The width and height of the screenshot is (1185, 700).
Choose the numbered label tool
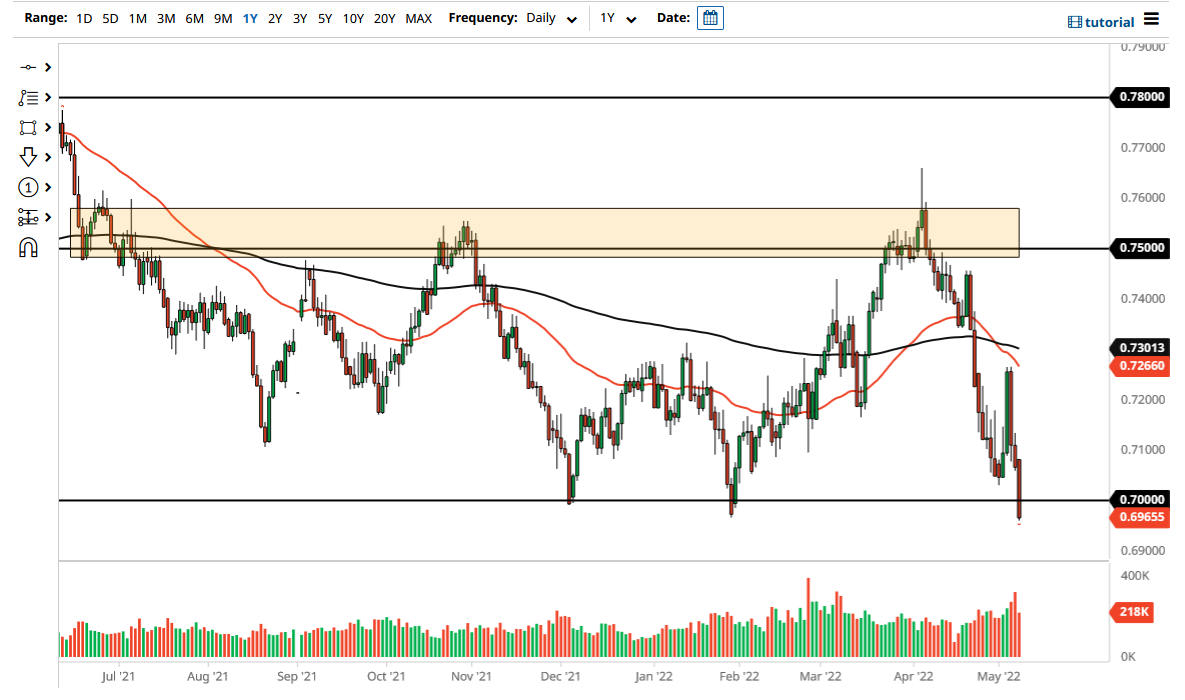28,187
